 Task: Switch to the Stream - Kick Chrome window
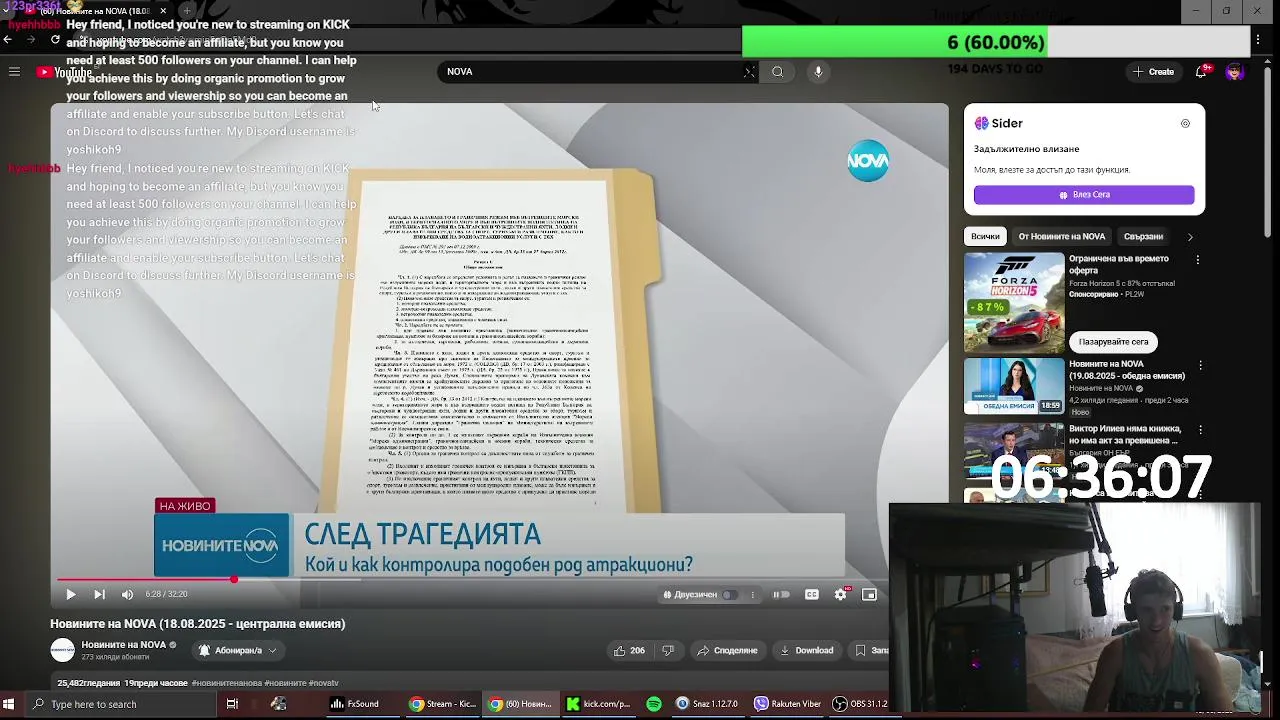(443, 704)
